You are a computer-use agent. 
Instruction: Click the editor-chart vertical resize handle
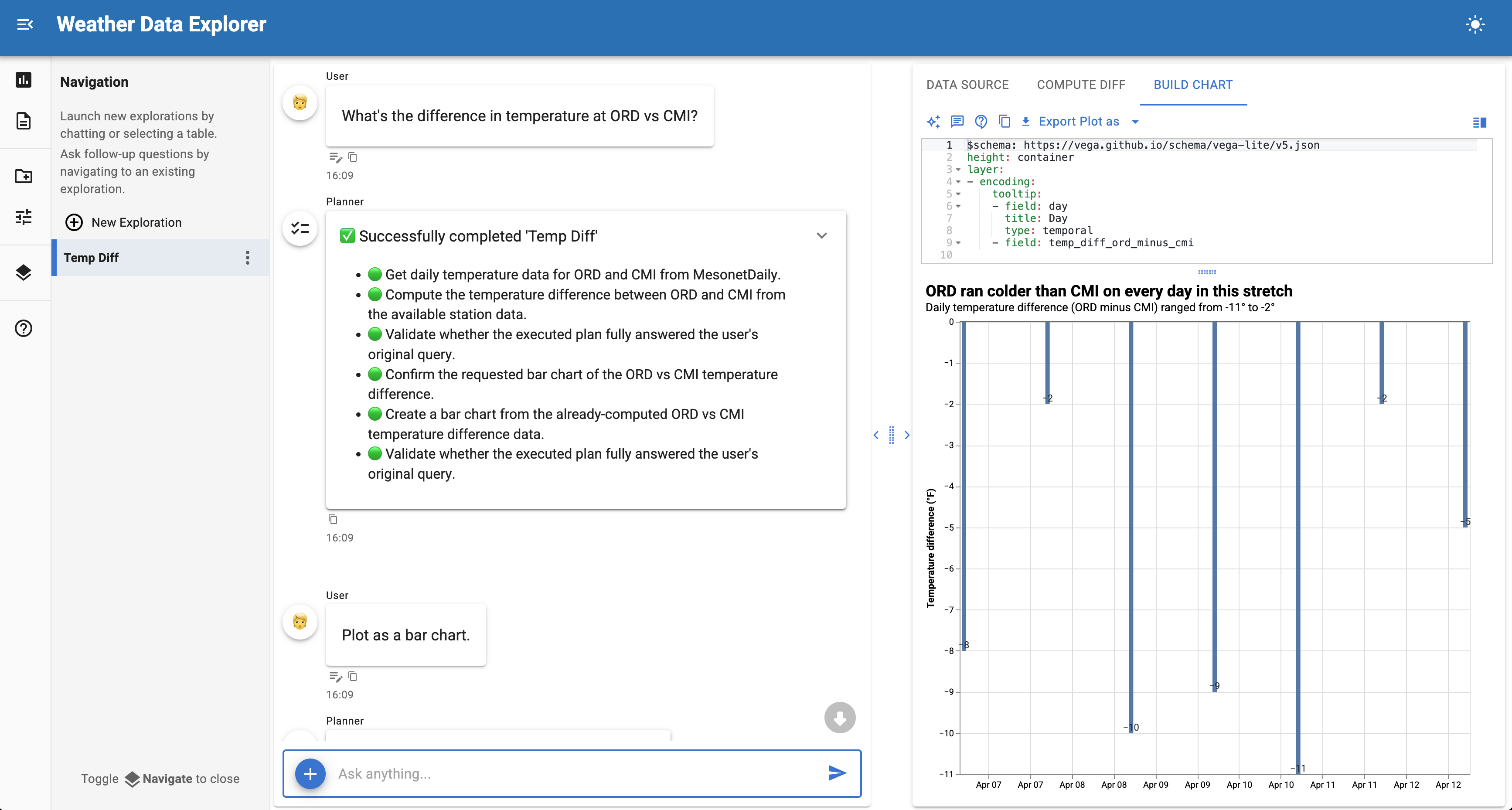1207,272
